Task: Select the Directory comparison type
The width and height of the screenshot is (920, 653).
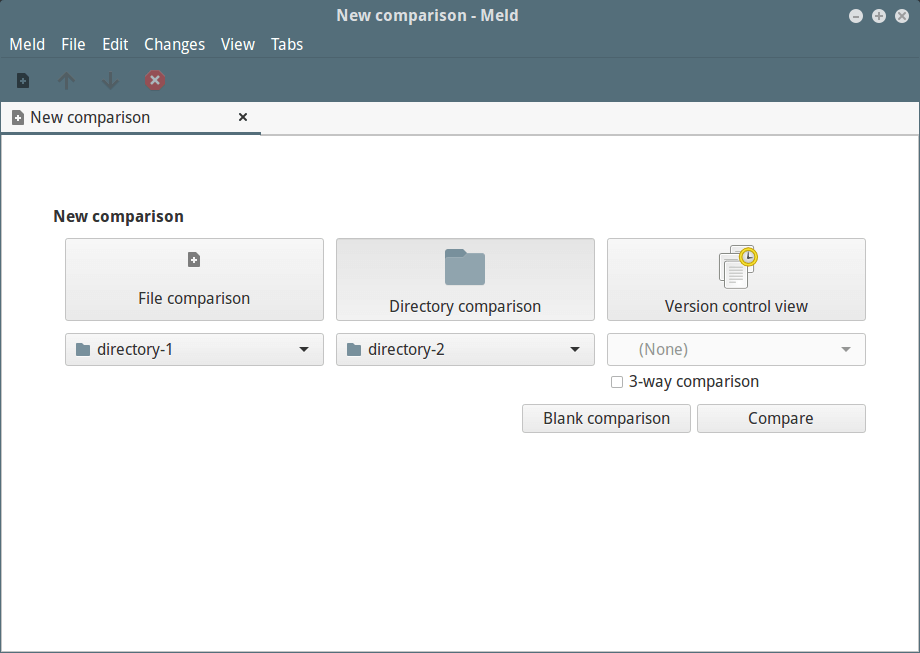Action: [x=465, y=279]
